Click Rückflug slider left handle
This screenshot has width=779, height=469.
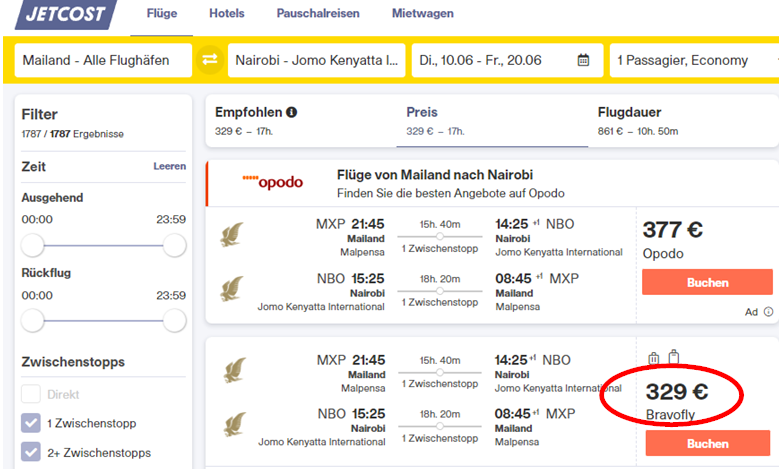click(33, 321)
